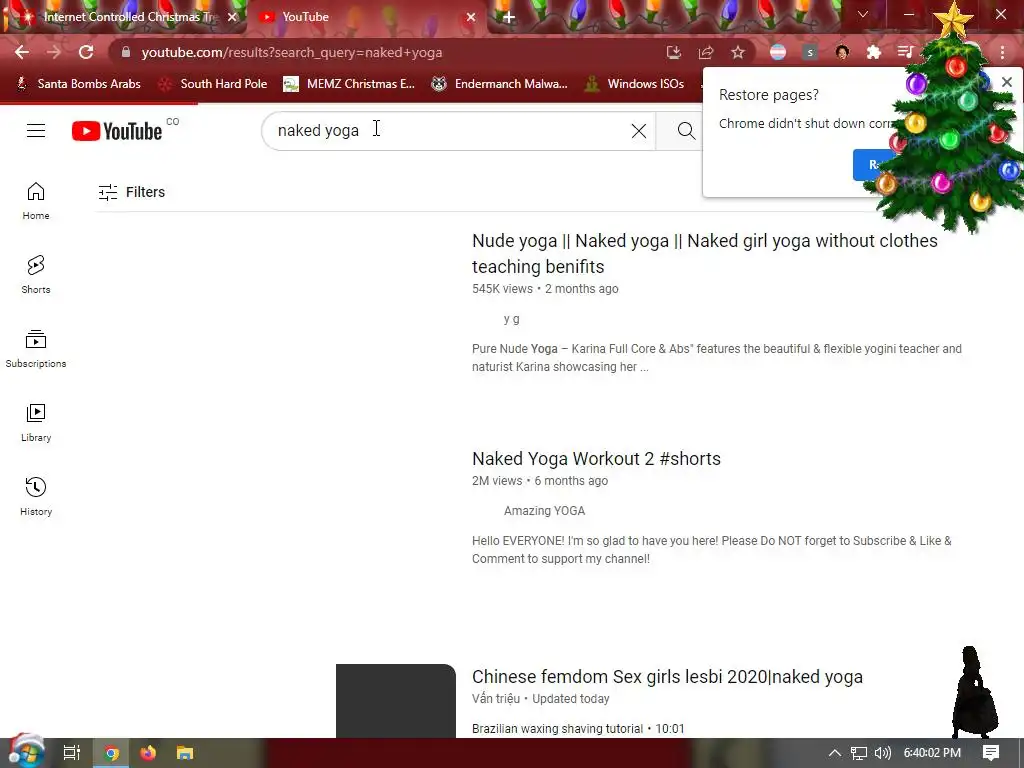The width and height of the screenshot is (1024, 768).
Task: Open History in the sidebar
Action: point(36,496)
